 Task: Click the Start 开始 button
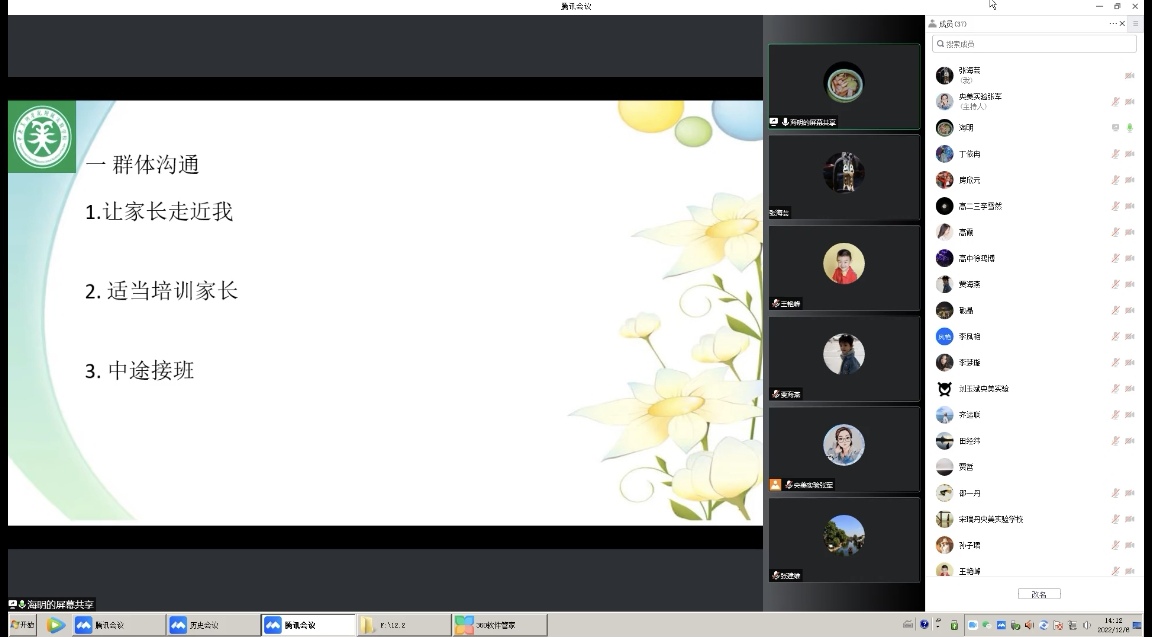[x=21, y=625]
